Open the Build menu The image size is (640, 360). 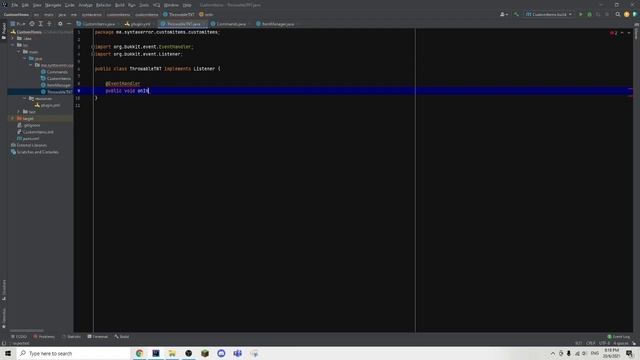(120, 5)
